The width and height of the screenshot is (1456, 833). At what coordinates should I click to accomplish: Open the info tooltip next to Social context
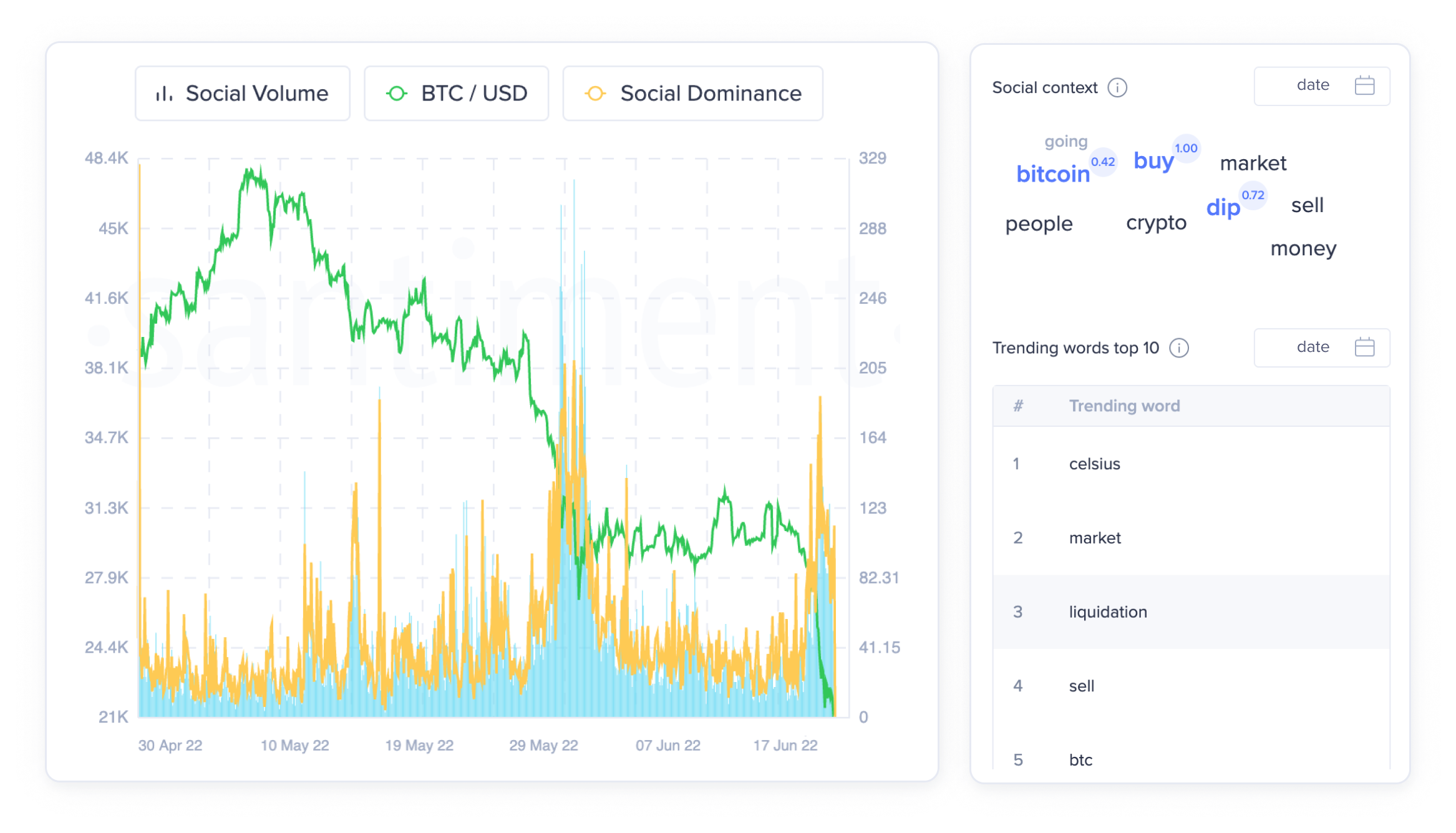1117,87
